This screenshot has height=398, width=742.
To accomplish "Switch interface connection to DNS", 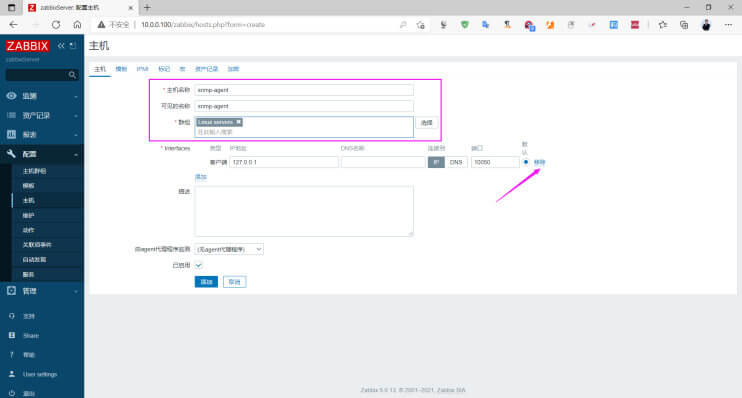I will point(456,162).
